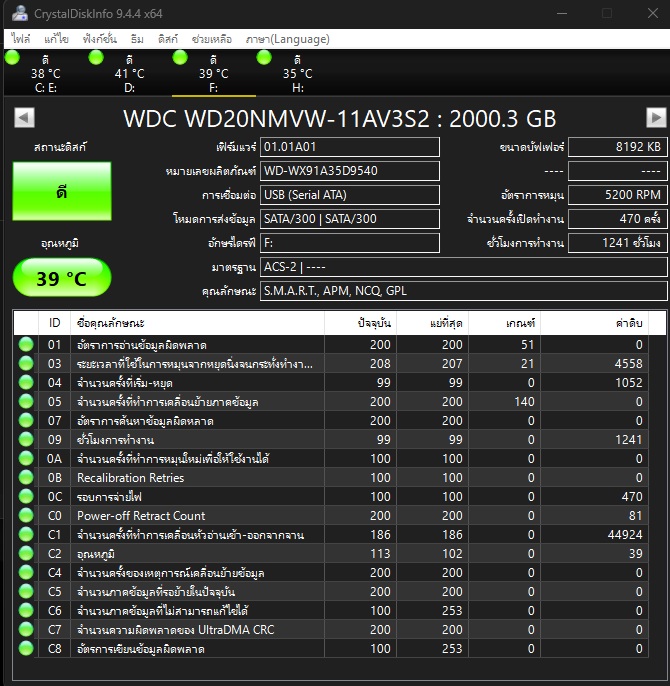
Task: Open the ไฟล์ (File) menu
Action: [x=21, y=39]
